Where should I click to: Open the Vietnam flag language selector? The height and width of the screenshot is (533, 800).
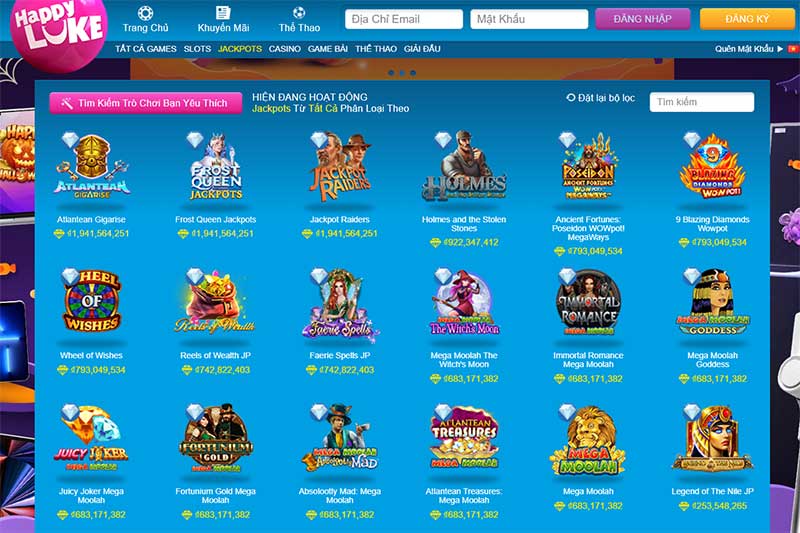793,49
